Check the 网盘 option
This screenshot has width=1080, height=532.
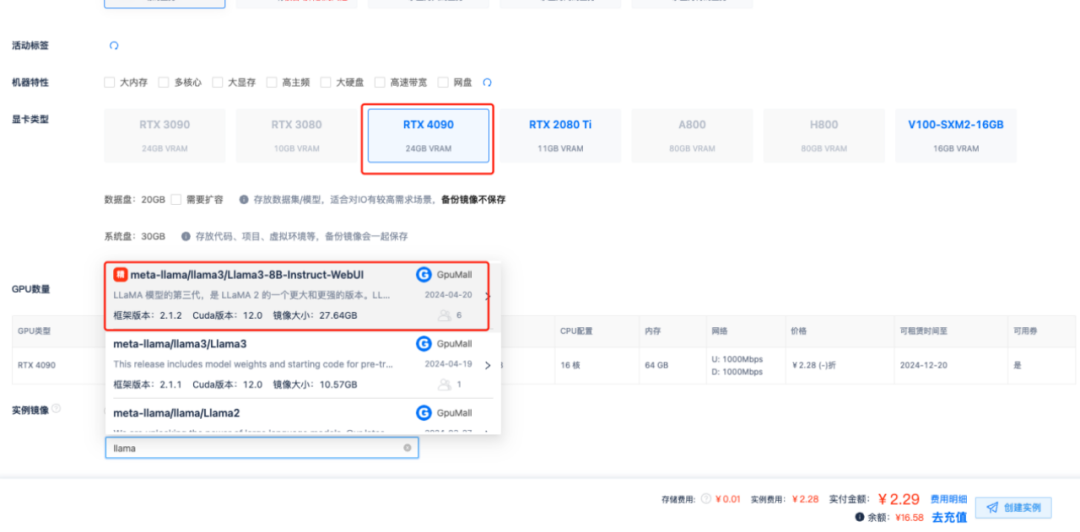443,82
